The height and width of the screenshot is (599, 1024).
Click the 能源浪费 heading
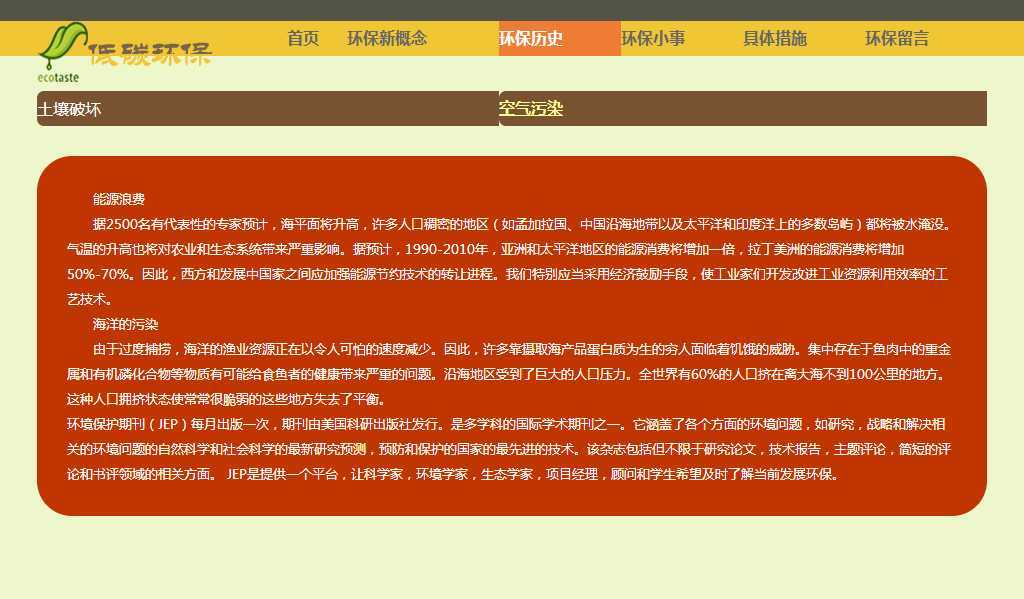[119, 199]
